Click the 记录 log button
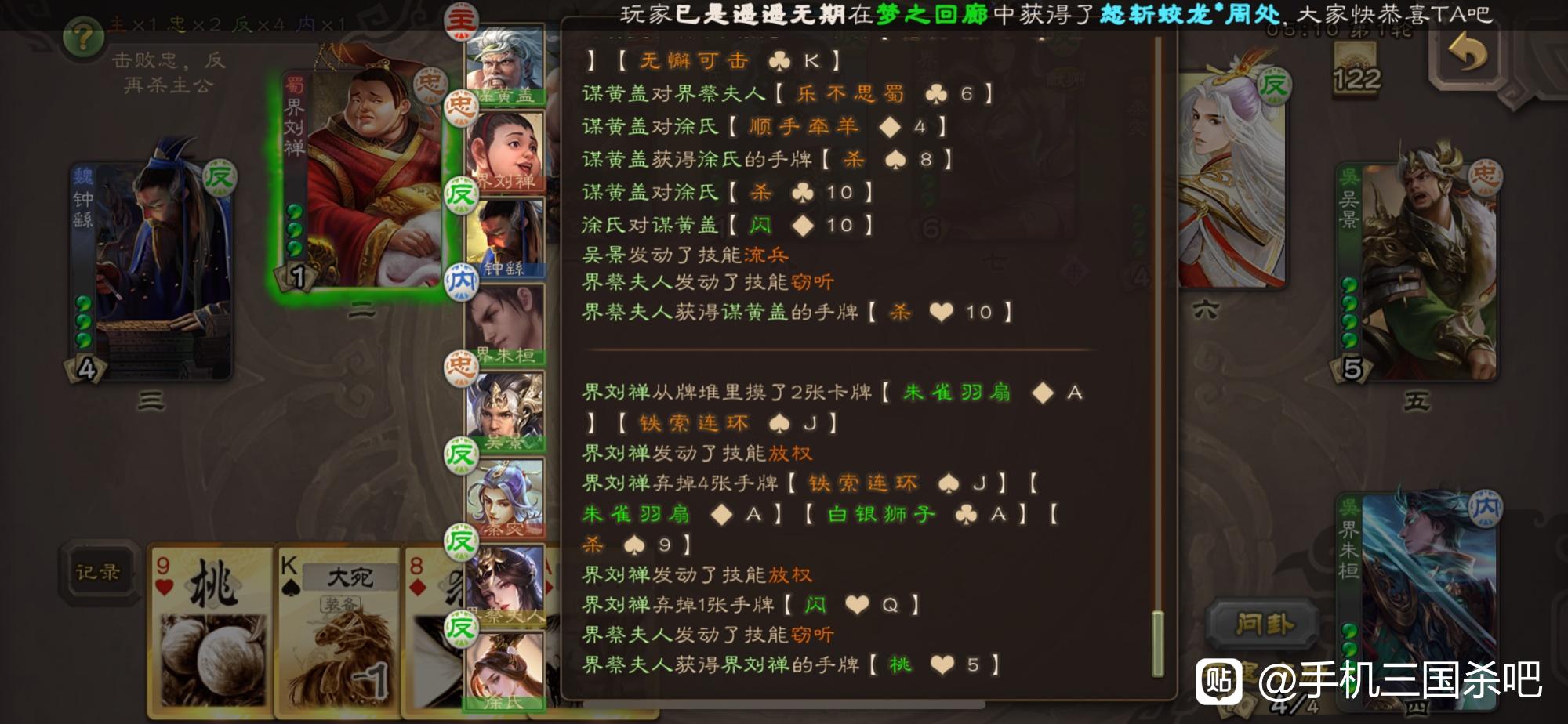 [x=98, y=572]
